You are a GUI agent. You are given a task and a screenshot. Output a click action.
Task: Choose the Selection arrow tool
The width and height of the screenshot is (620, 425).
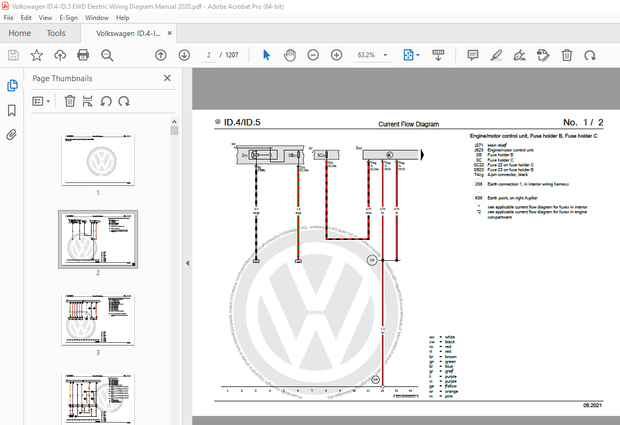pyautogui.click(x=267, y=55)
